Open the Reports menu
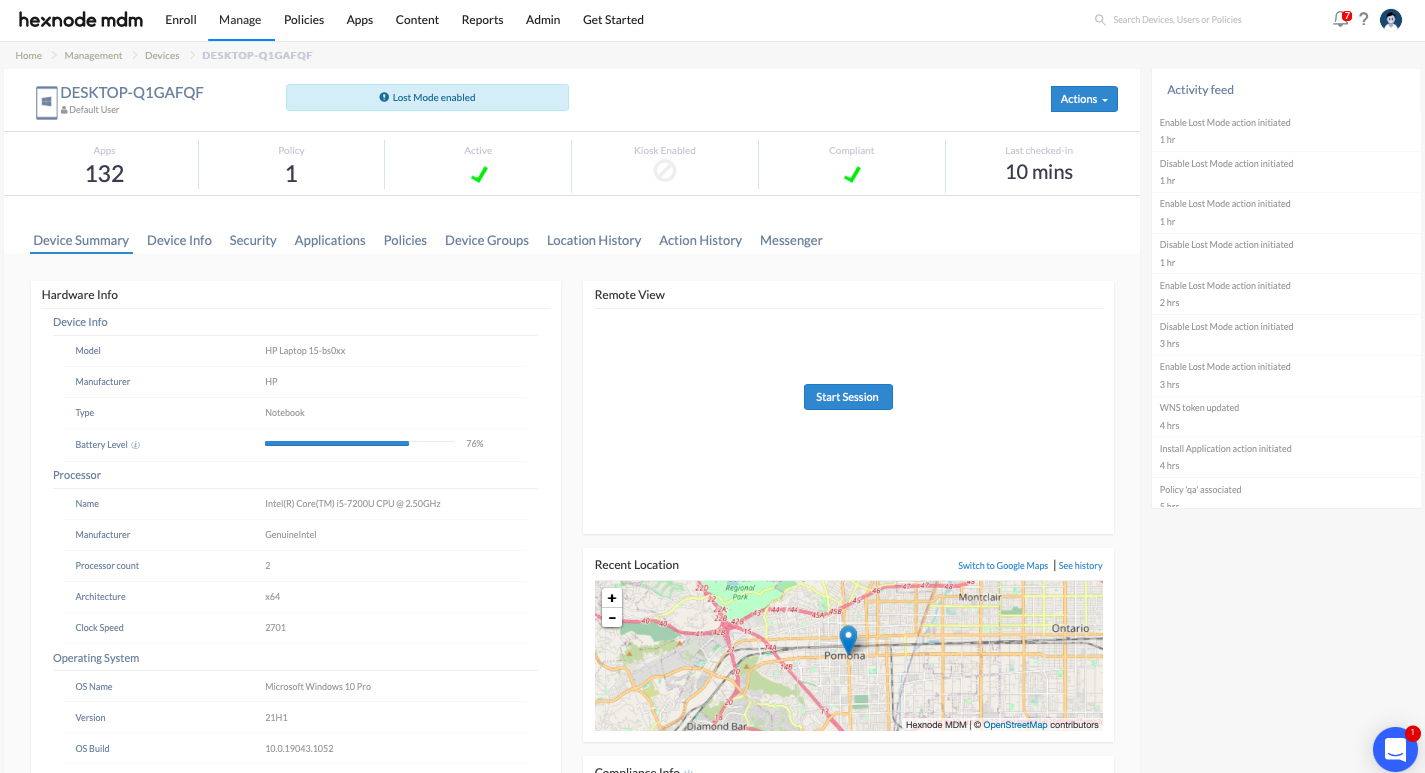Screen dimensions: 1425x773 (482, 20)
